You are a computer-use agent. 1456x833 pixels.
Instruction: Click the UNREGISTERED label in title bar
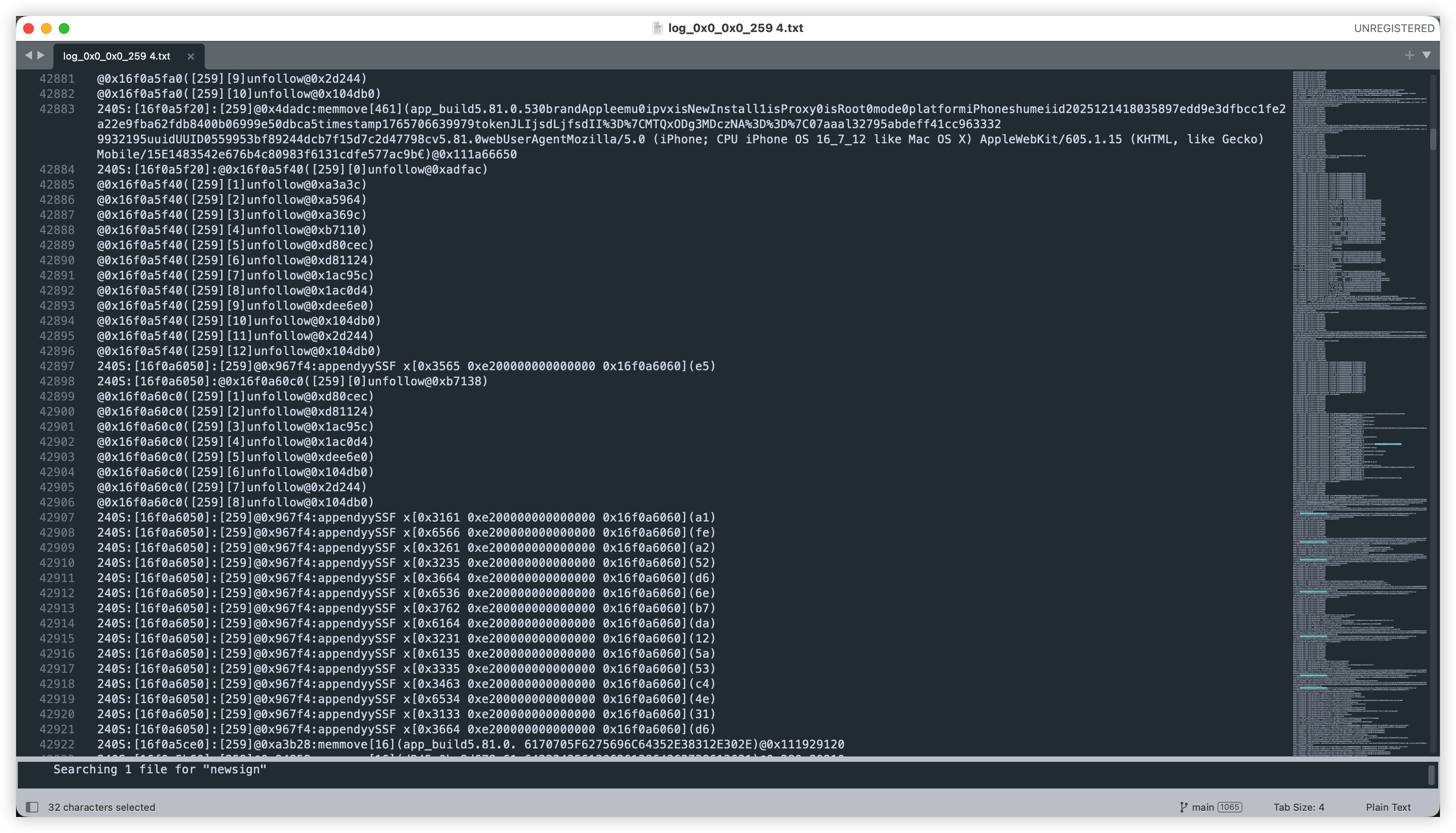click(x=1394, y=28)
